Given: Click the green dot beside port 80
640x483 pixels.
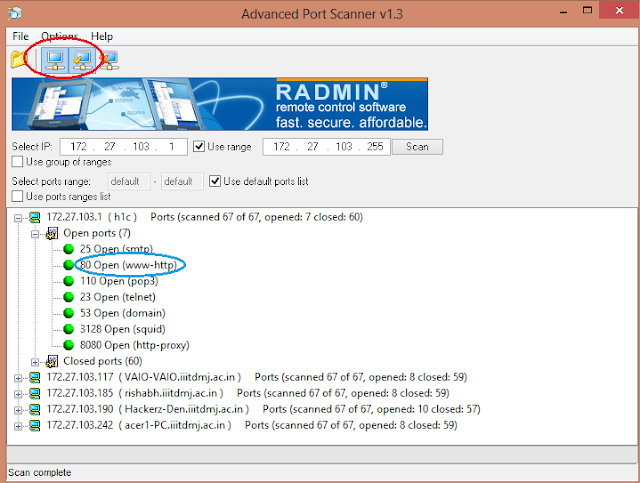Looking at the screenshot, I should [x=69, y=265].
